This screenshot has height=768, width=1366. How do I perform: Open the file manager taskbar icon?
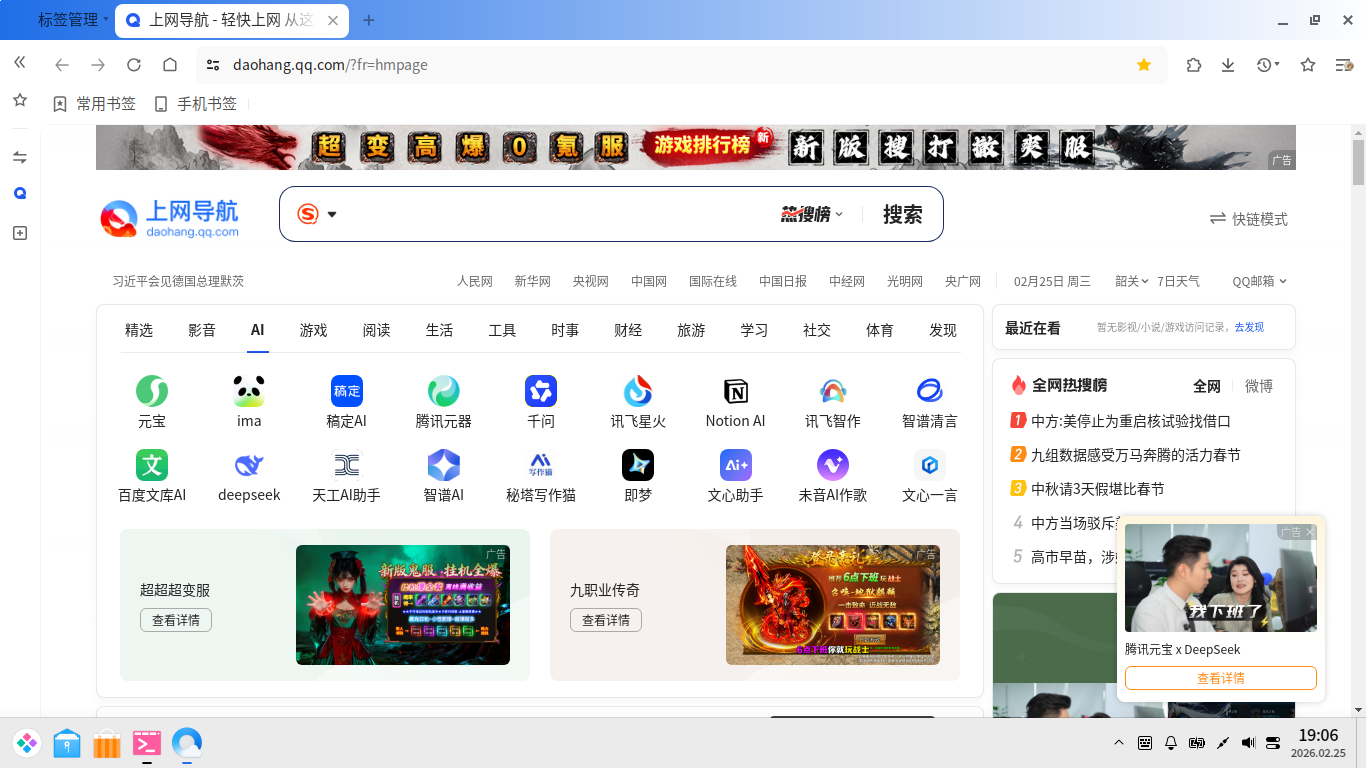[67, 743]
